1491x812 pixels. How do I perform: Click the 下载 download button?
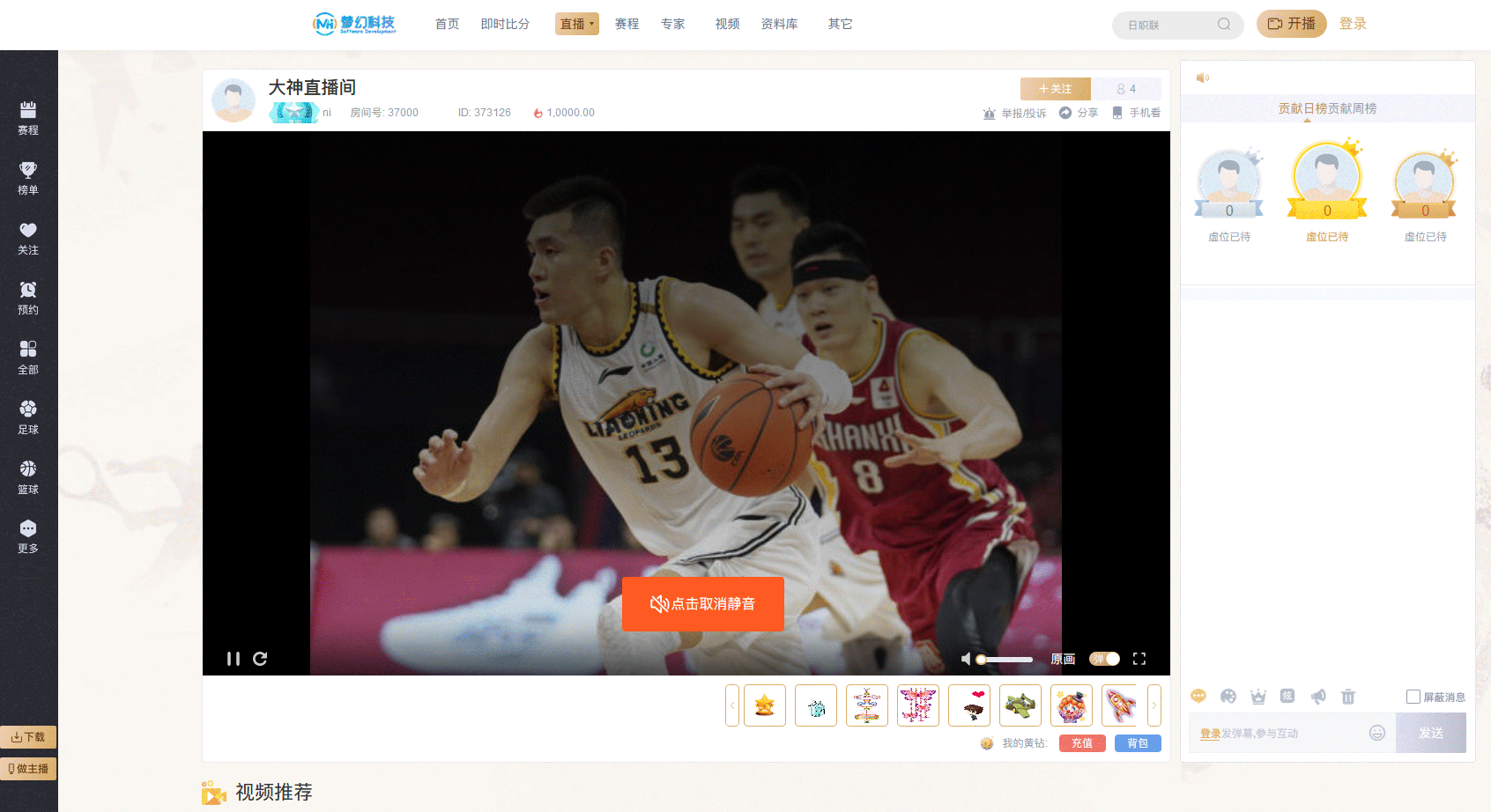click(28, 737)
